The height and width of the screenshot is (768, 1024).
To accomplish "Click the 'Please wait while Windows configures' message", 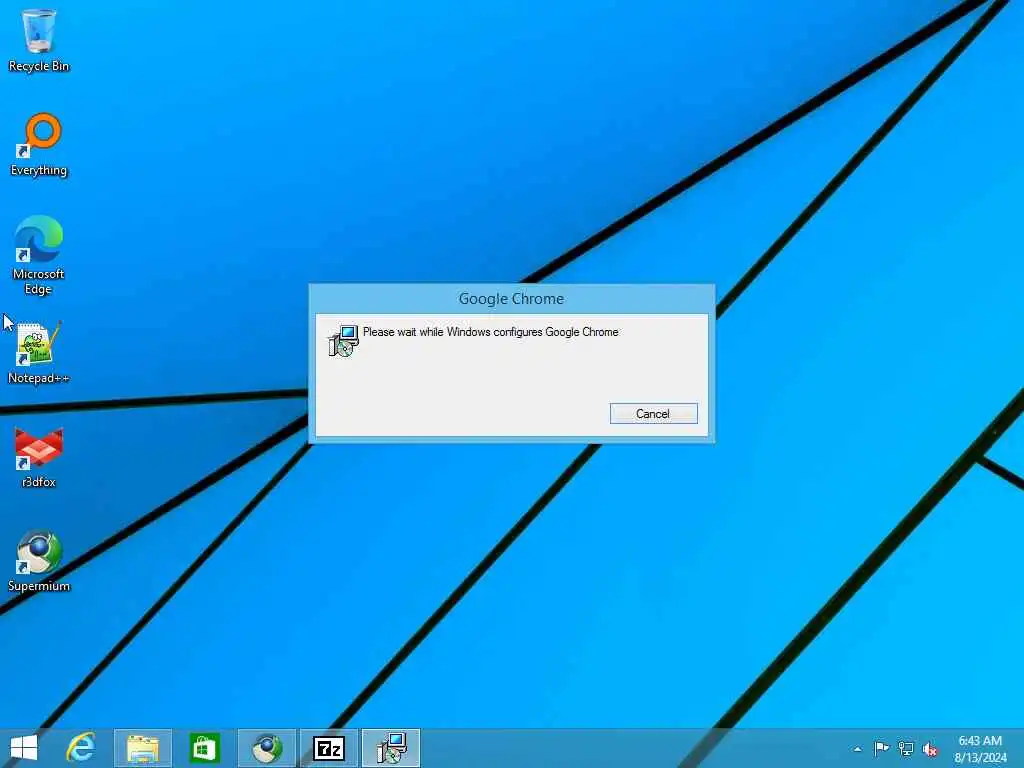I will [x=490, y=332].
